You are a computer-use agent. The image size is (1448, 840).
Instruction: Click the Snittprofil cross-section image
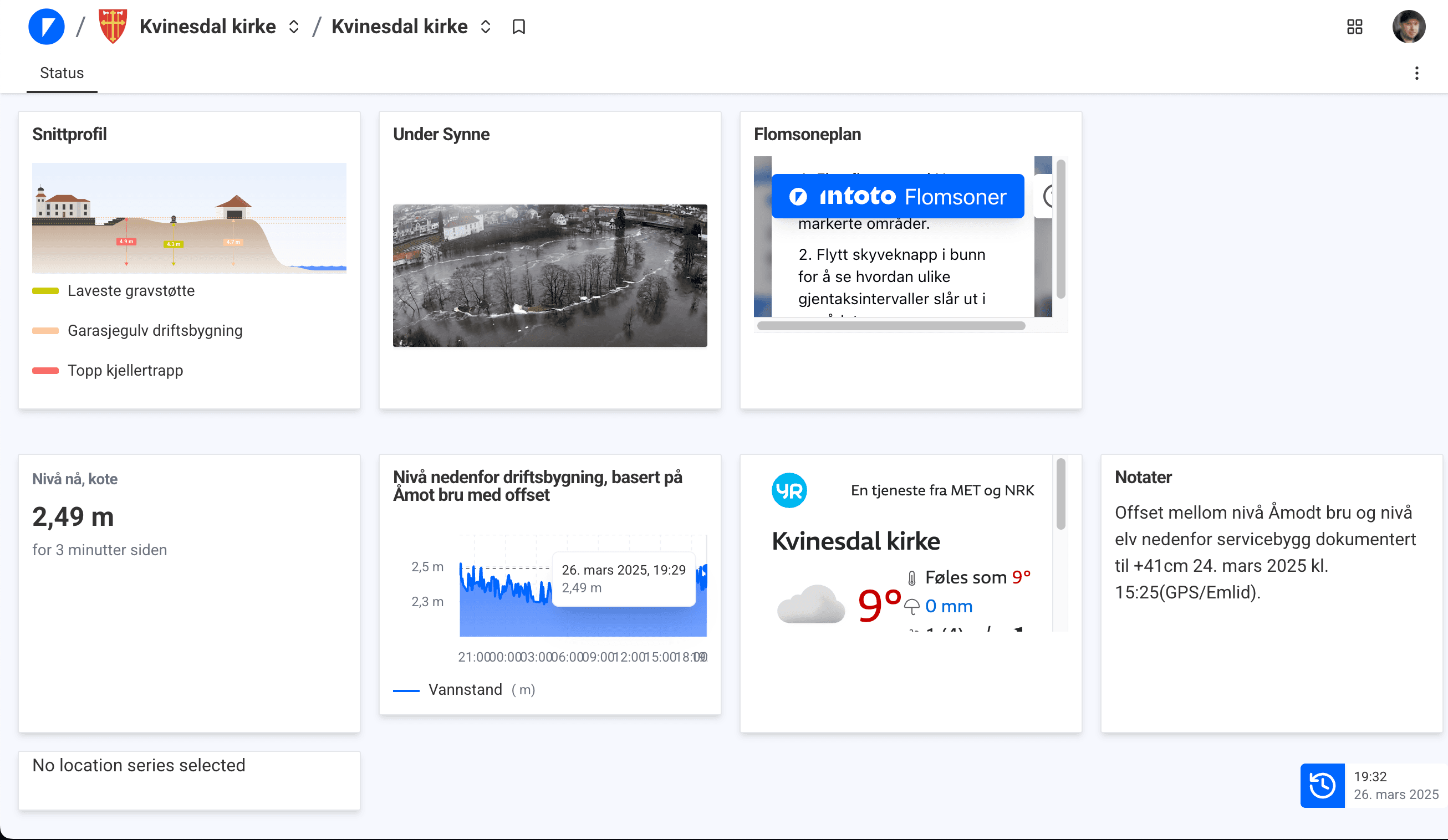[189, 218]
